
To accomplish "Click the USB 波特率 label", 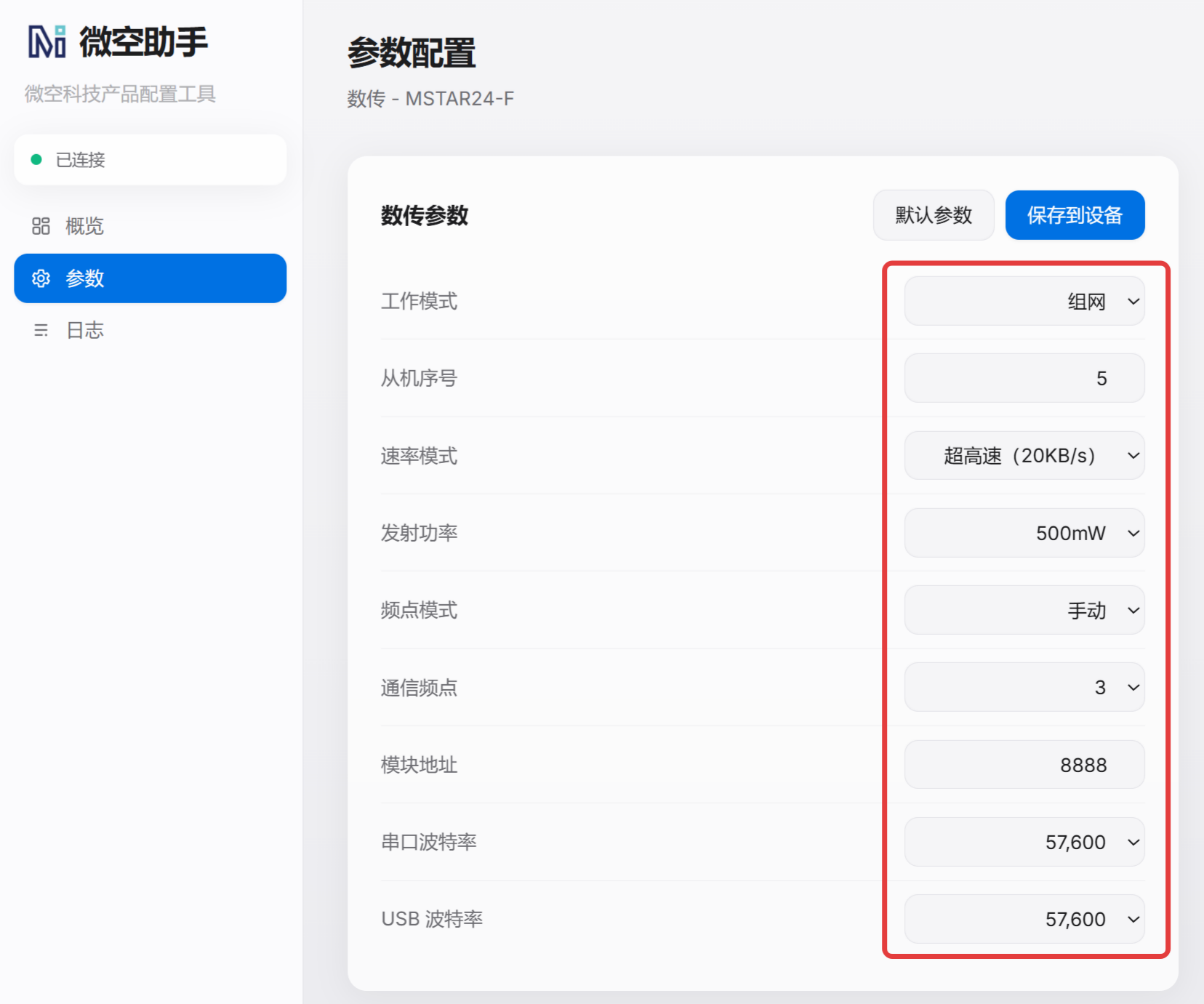I will (x=432, y=919).
